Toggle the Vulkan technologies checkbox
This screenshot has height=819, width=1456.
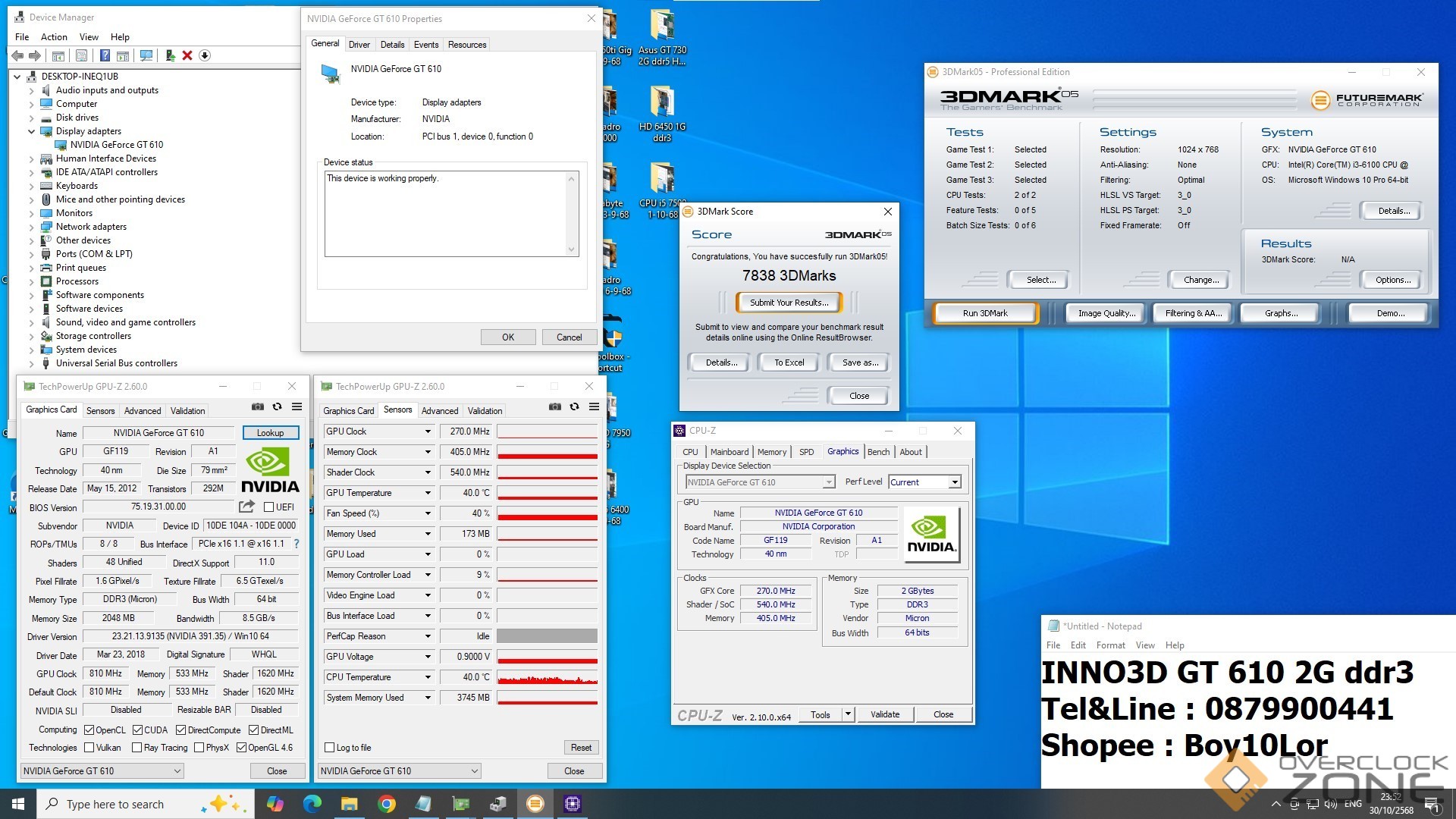pos(89,748)
